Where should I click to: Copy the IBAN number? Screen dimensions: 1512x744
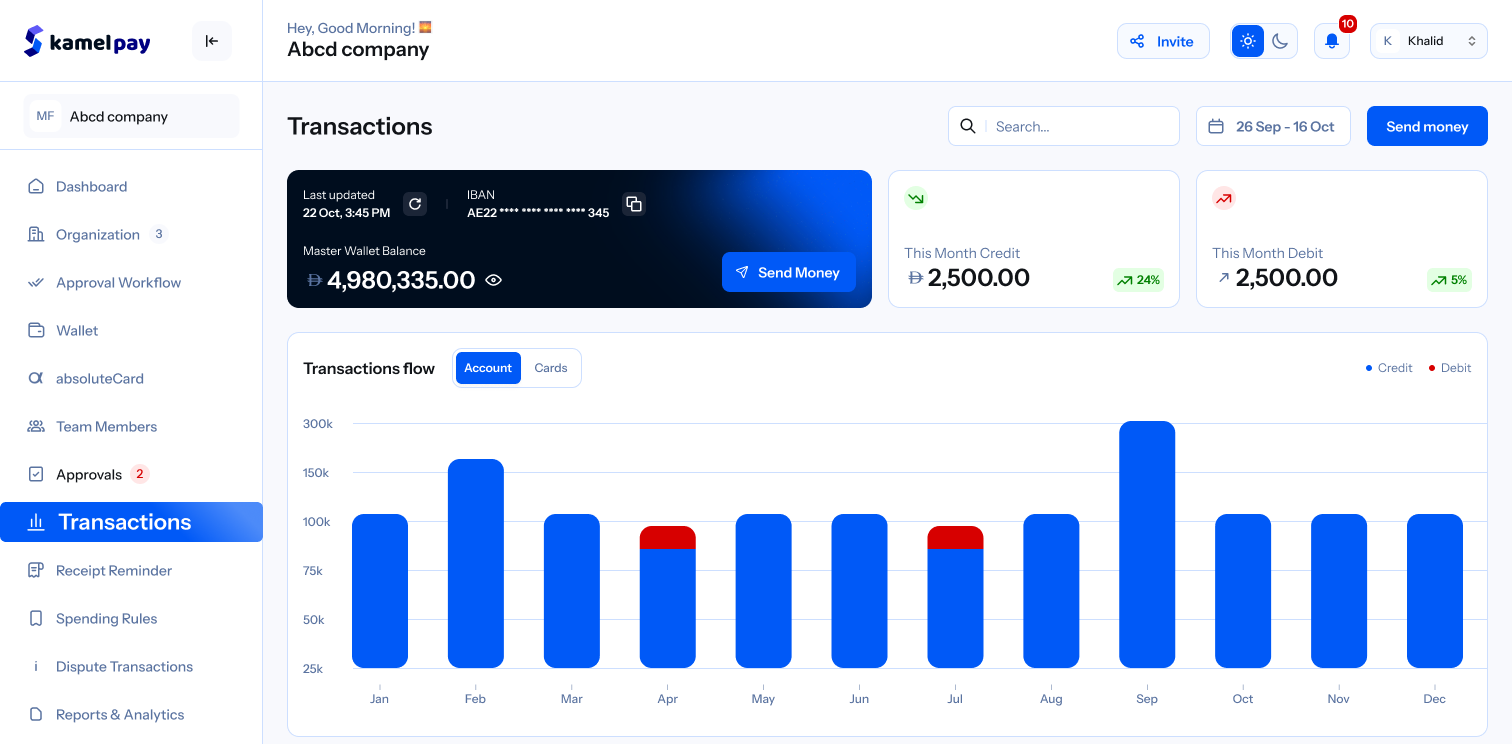(634, 204)
